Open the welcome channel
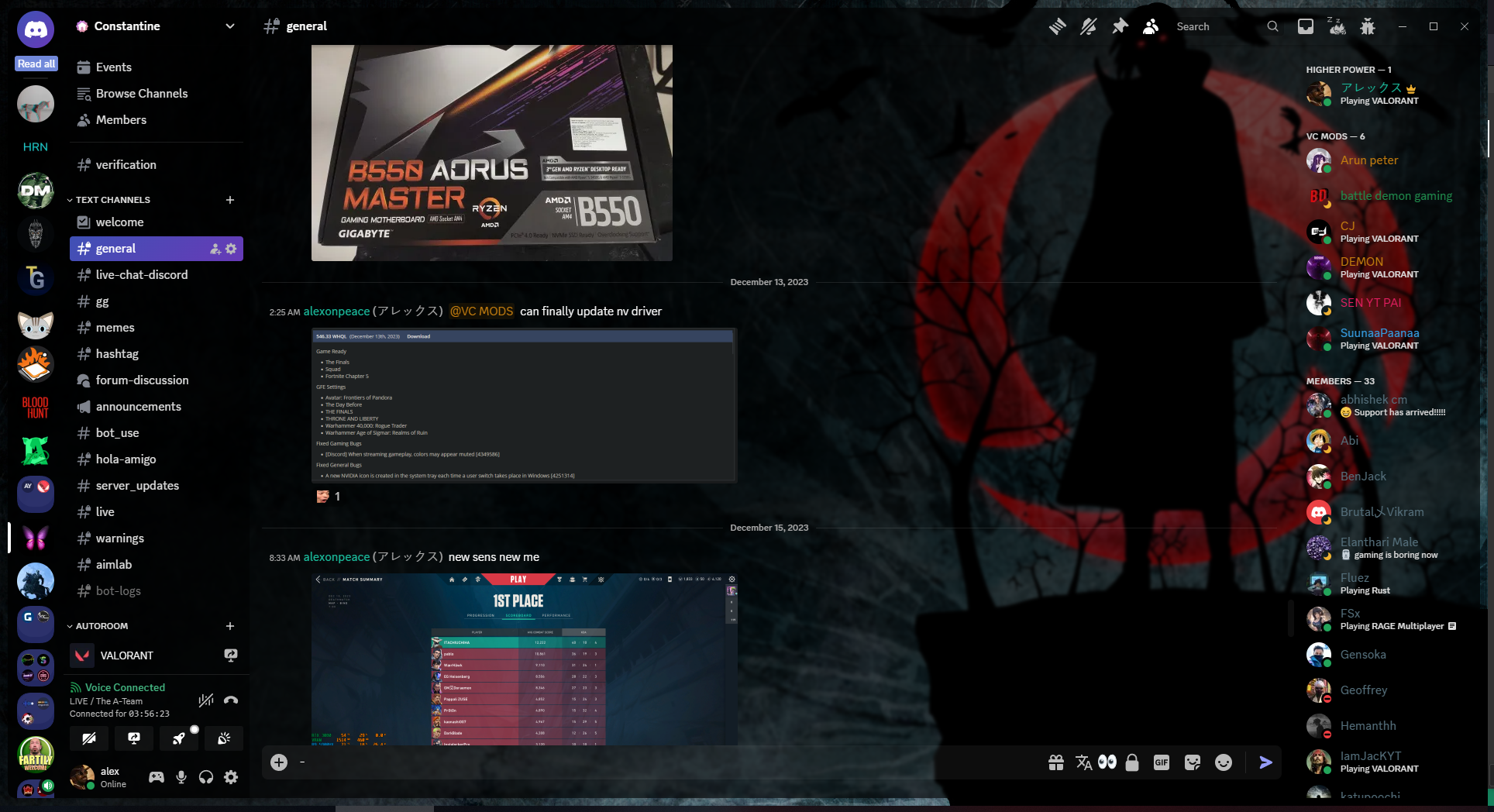The image size is (1494, 812). pyautogui.click(x=156, y=222)
